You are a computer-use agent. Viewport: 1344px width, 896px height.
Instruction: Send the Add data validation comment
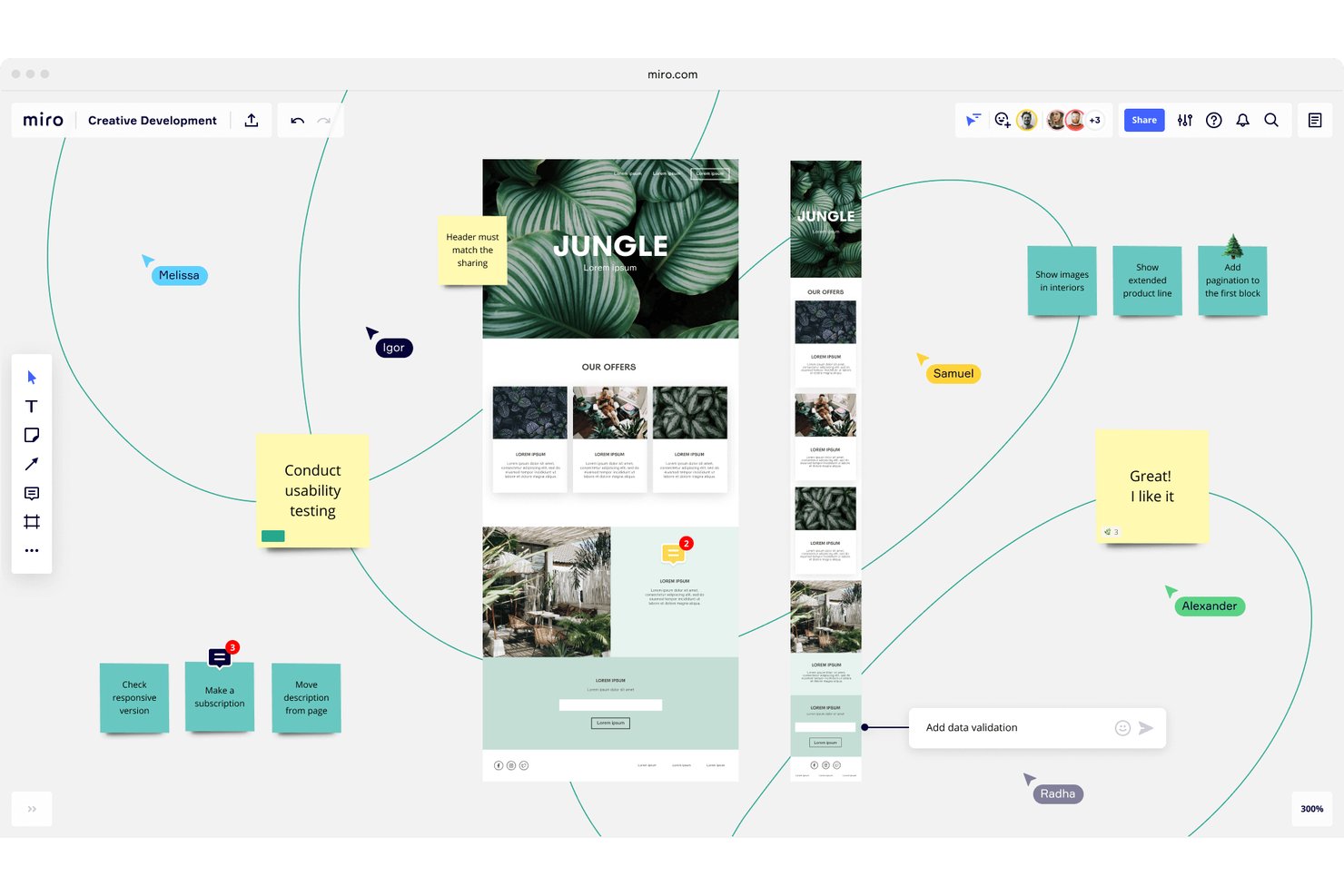click(1146, 728)
